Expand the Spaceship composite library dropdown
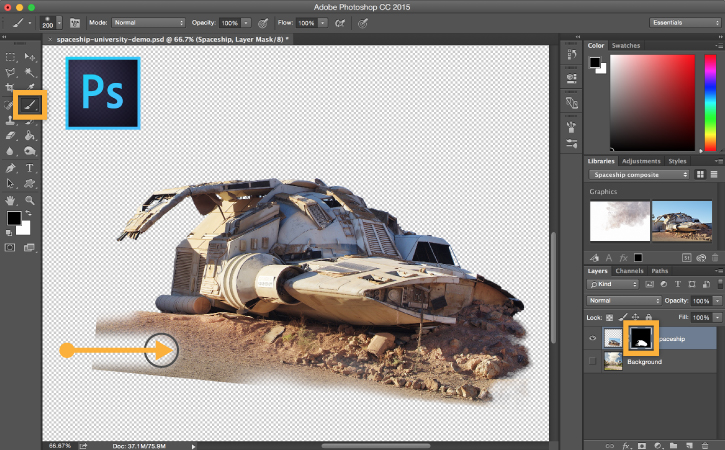The image size is (725, 450). tap(640, 174)
